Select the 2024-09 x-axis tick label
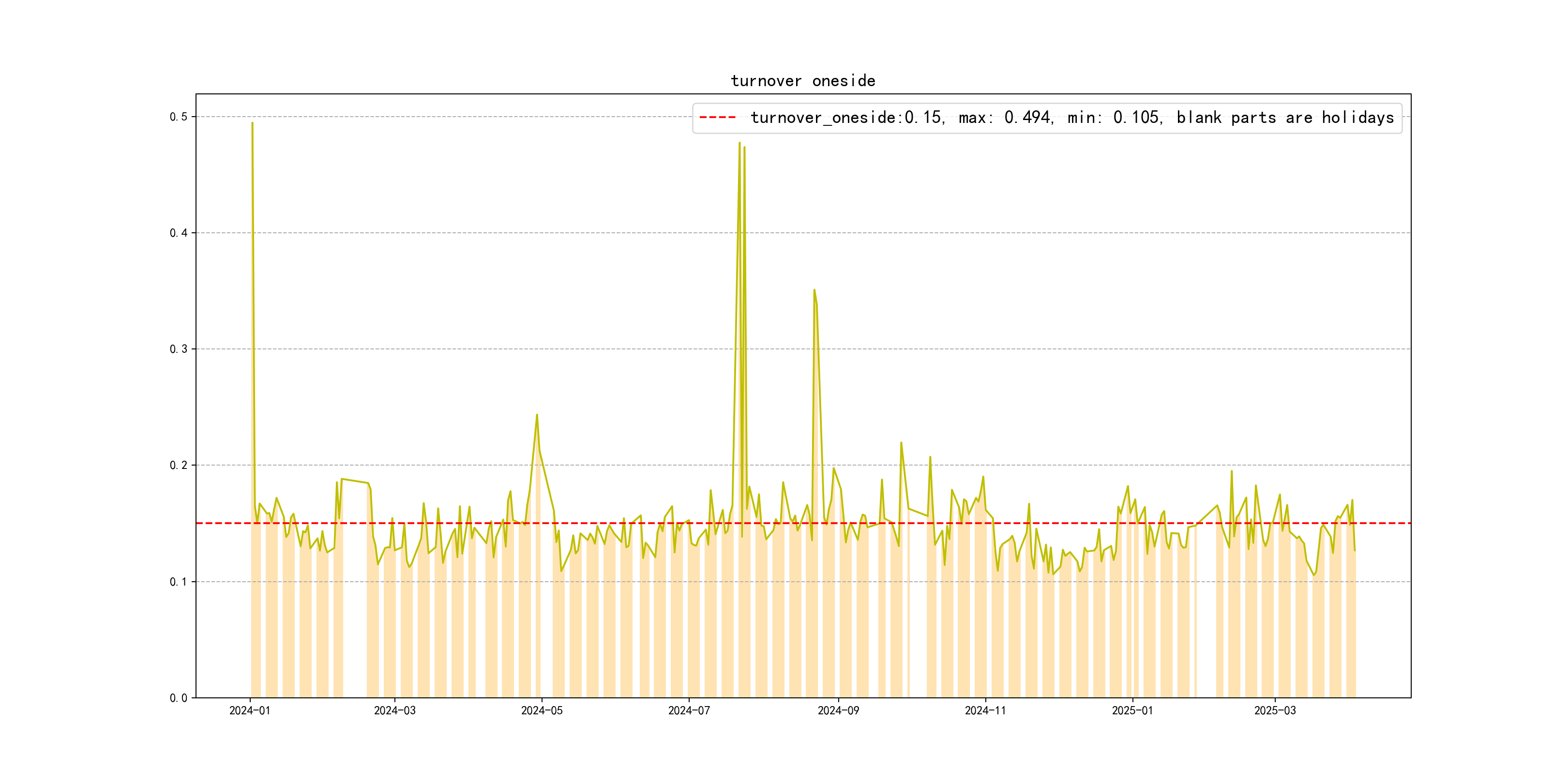This screenshot has width=1568, height=784. 838,710
